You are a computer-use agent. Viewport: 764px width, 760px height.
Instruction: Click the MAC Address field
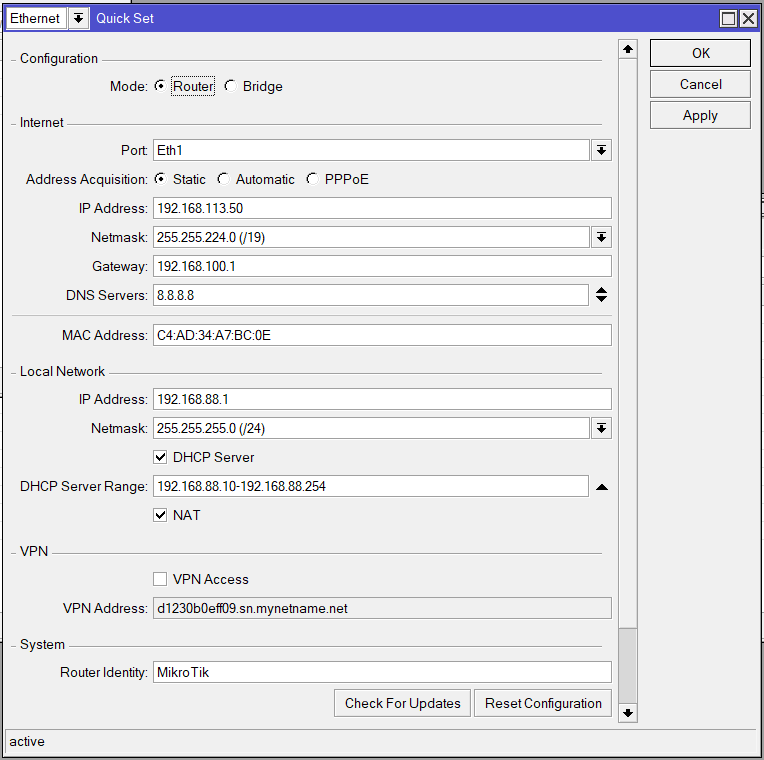coord(382,335)
